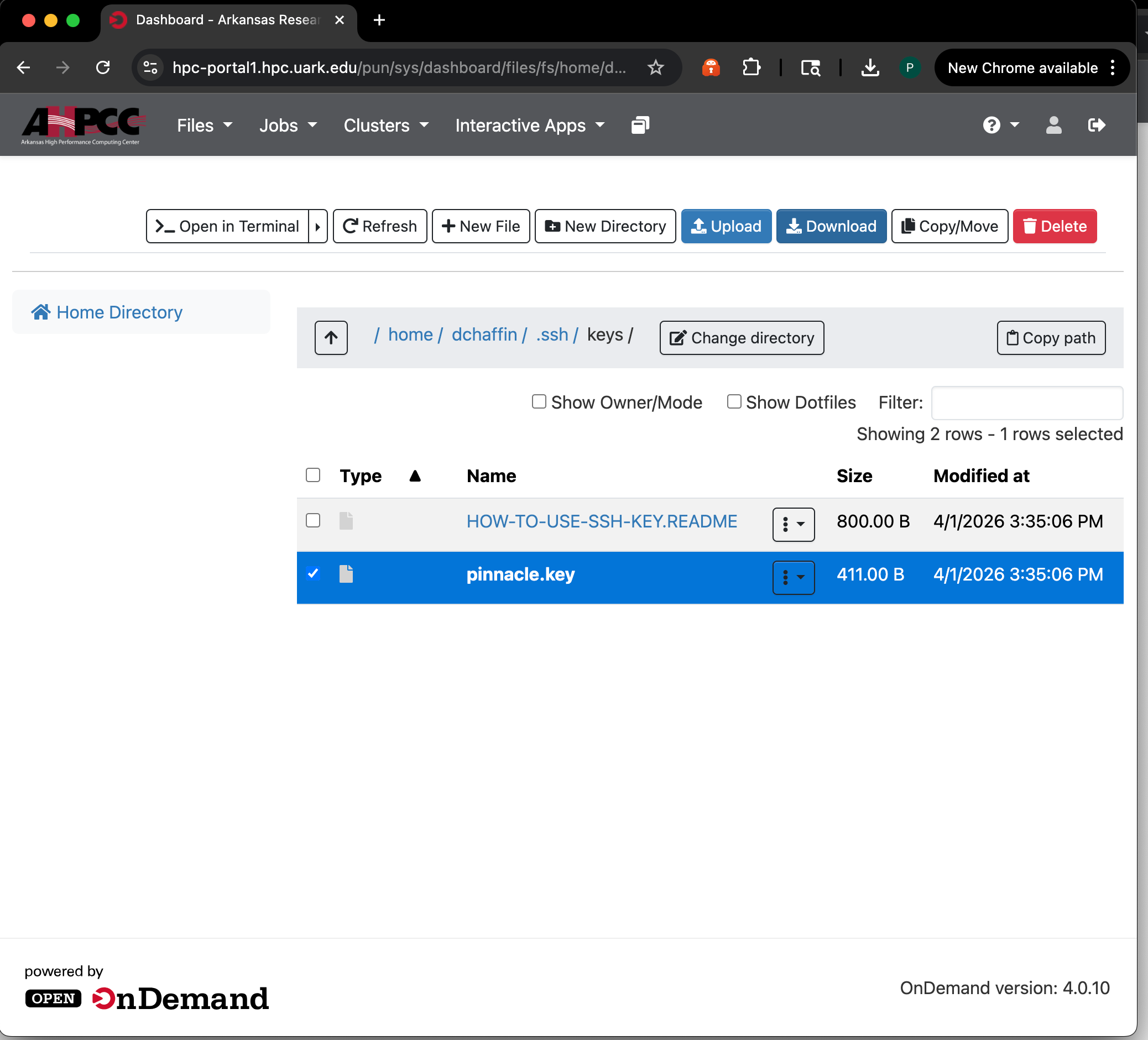Click the Copy path button
This screenshot has height=1040, width=1148.
[1051, 338]
